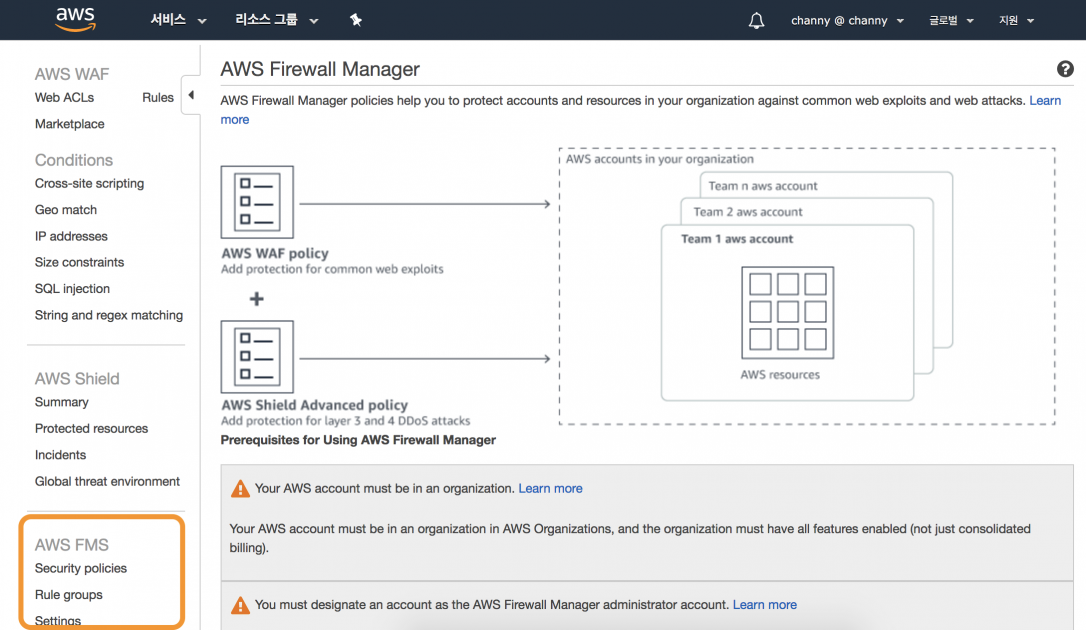This screenshot has width=1086, height=630.
Task: Open the notifications bell icon
Action: [x=756, y=19]
